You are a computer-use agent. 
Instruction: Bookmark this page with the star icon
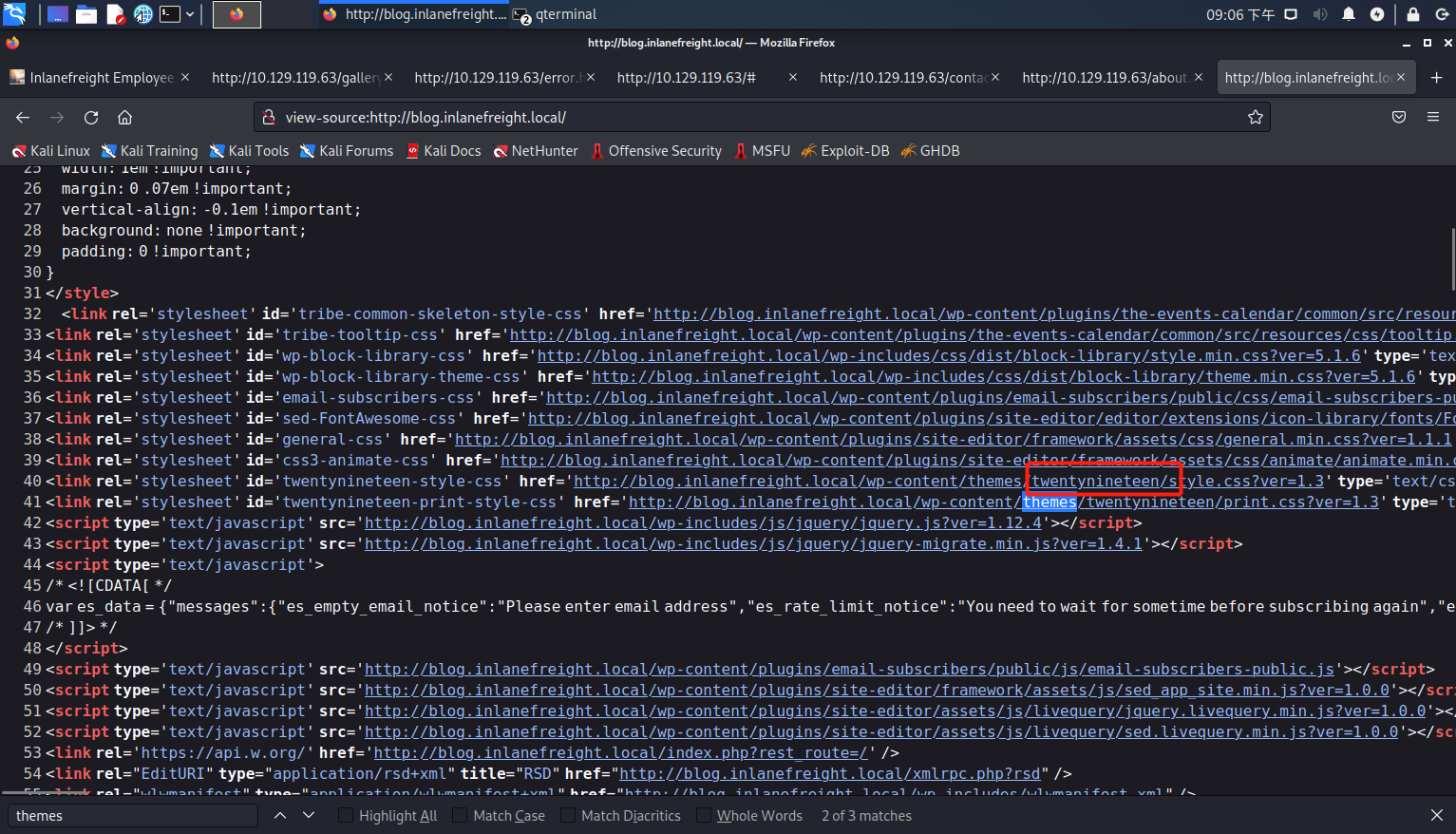[1256, 117]
